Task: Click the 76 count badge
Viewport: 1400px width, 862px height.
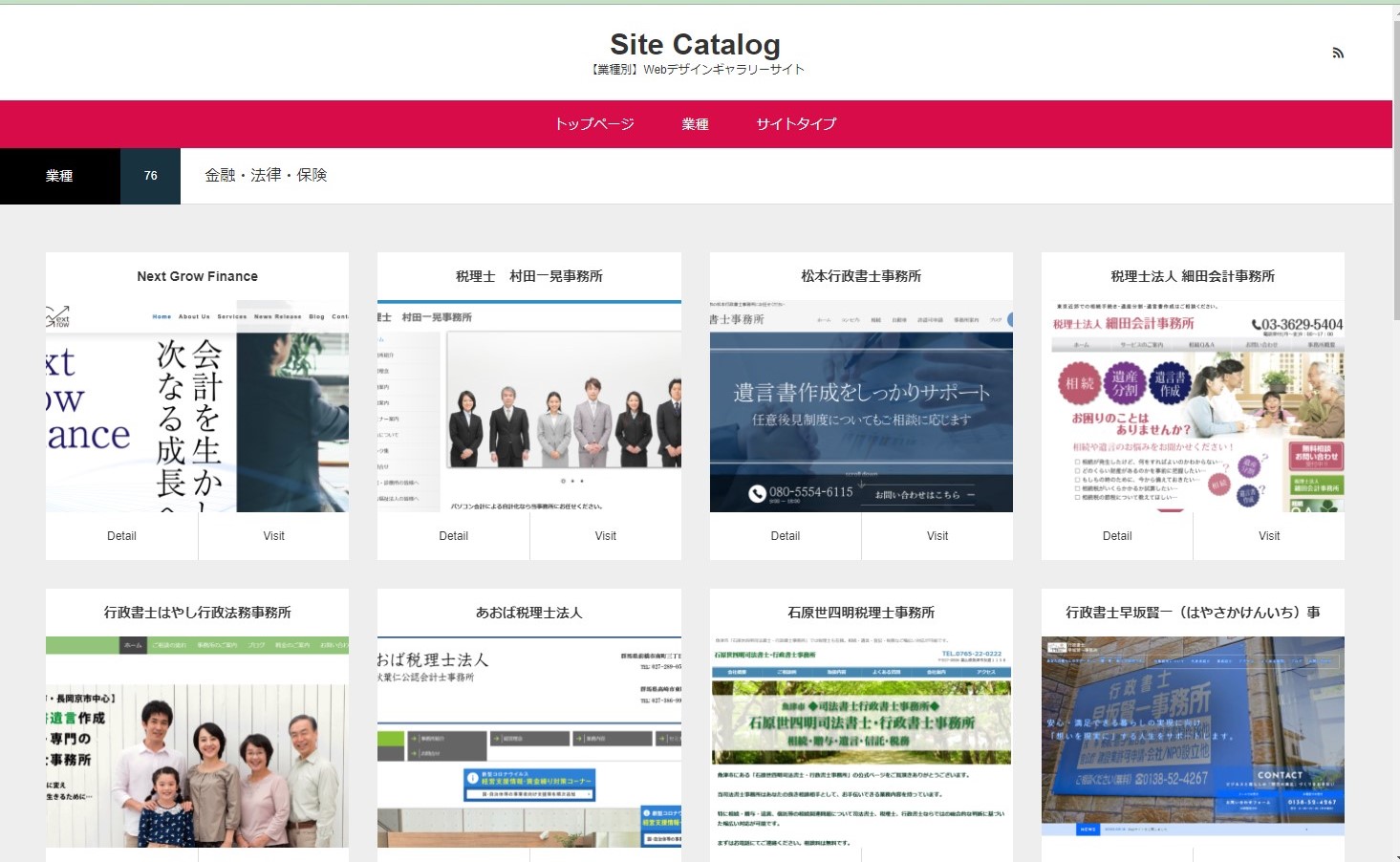Action: click(151, 176)
